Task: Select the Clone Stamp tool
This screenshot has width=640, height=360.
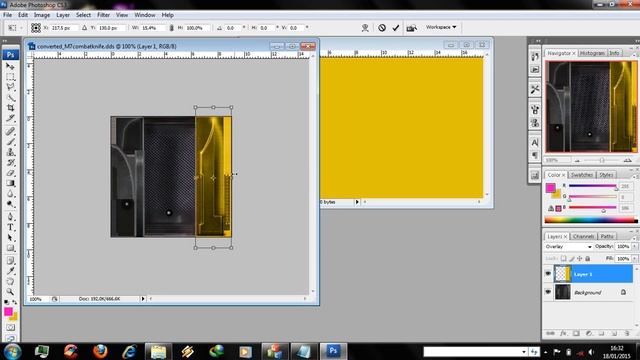Action: (11, 152)
